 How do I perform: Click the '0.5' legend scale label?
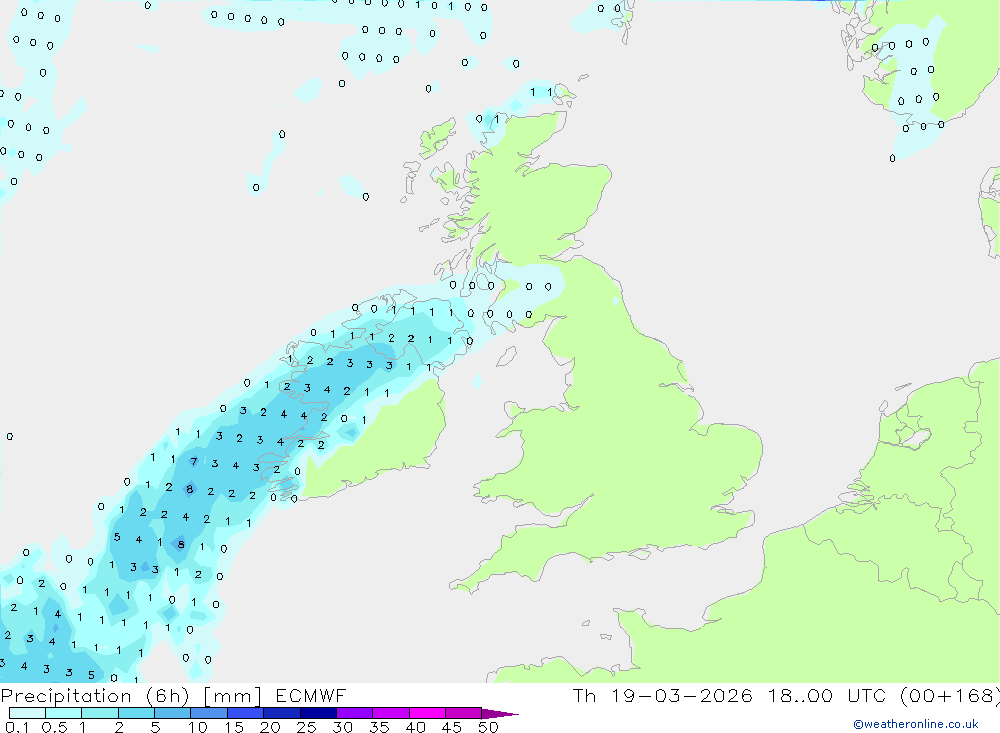[54, 727]
